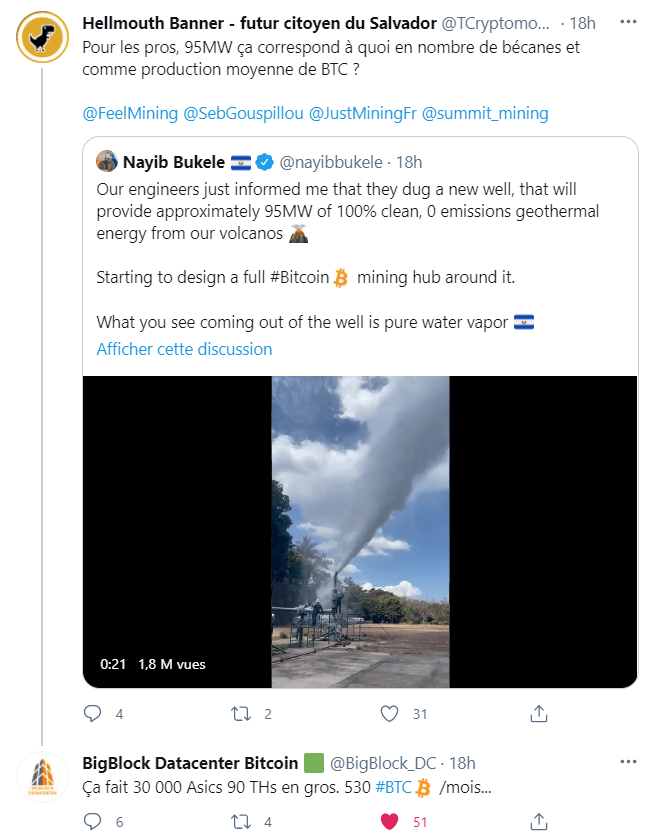Click Nayib Bukele's small profile picture
652x839 pixels.
tap(107, 161)
